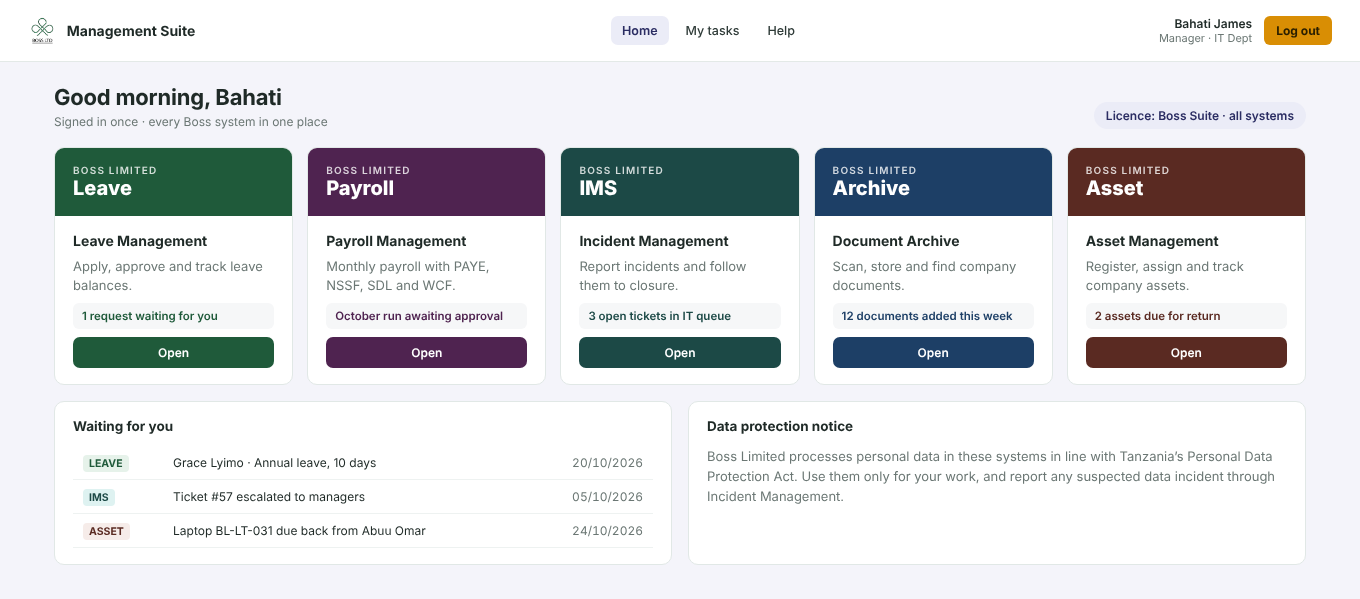Click the Licence: Boss Suite badge
This screenshot has width=1360, height=599.
point(1199,116)
